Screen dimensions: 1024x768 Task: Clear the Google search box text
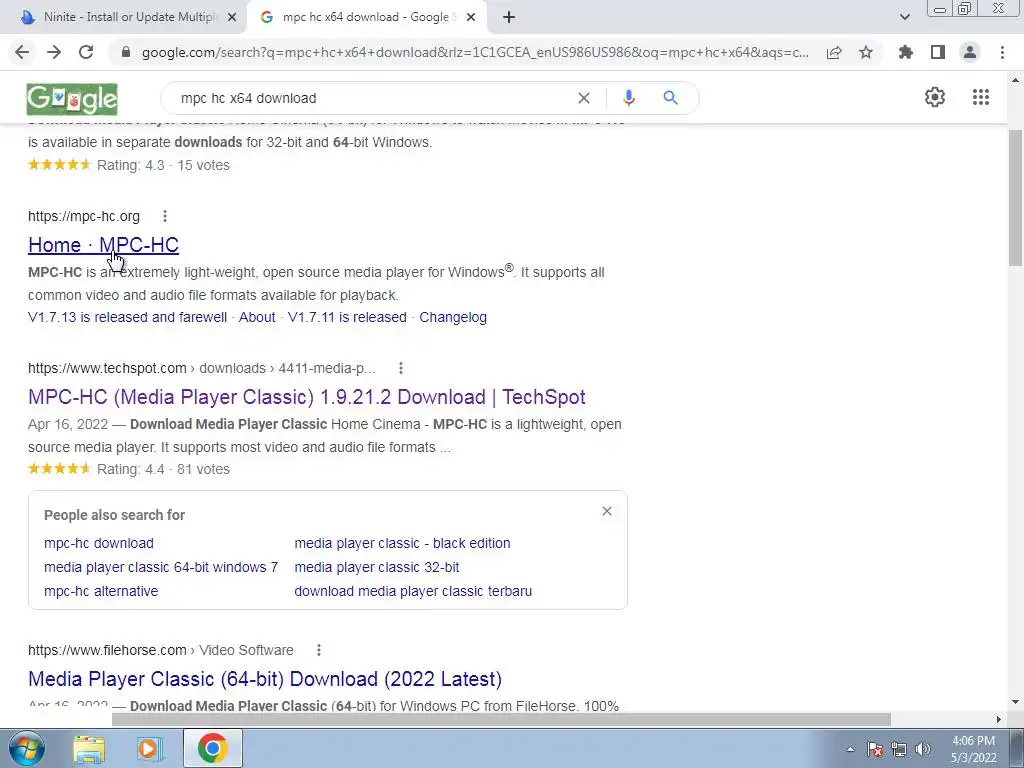[584, 98]
